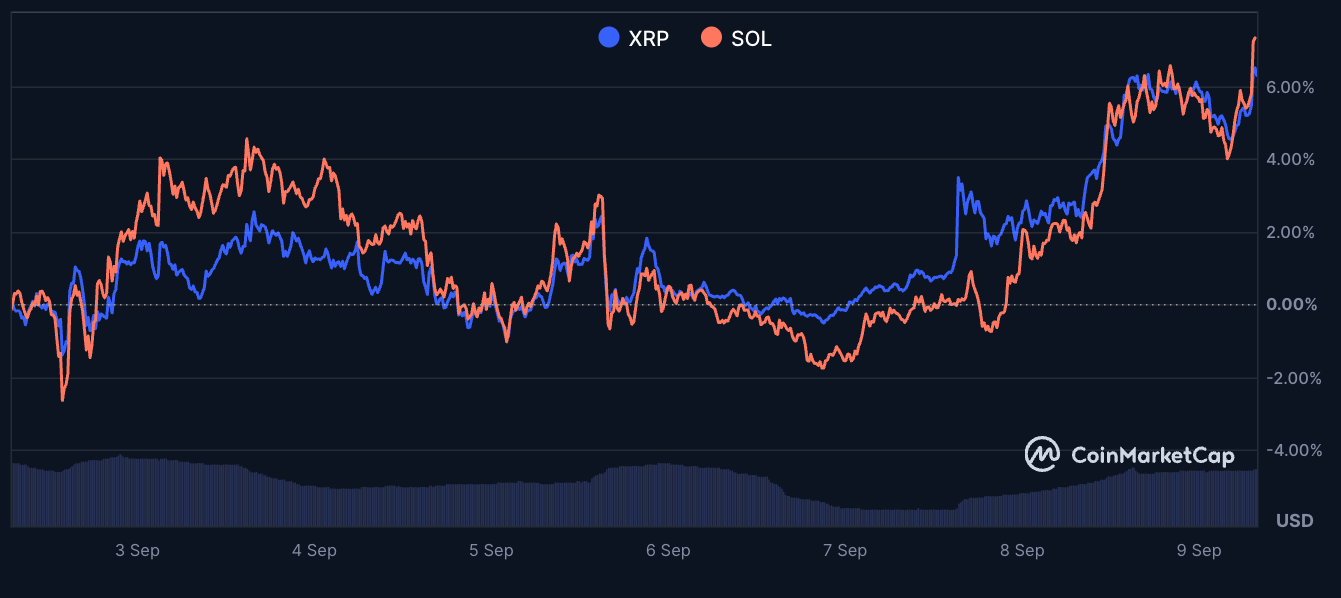Select the 6.00% y-axis label

pyautogui.click(x=1290, y=88)
